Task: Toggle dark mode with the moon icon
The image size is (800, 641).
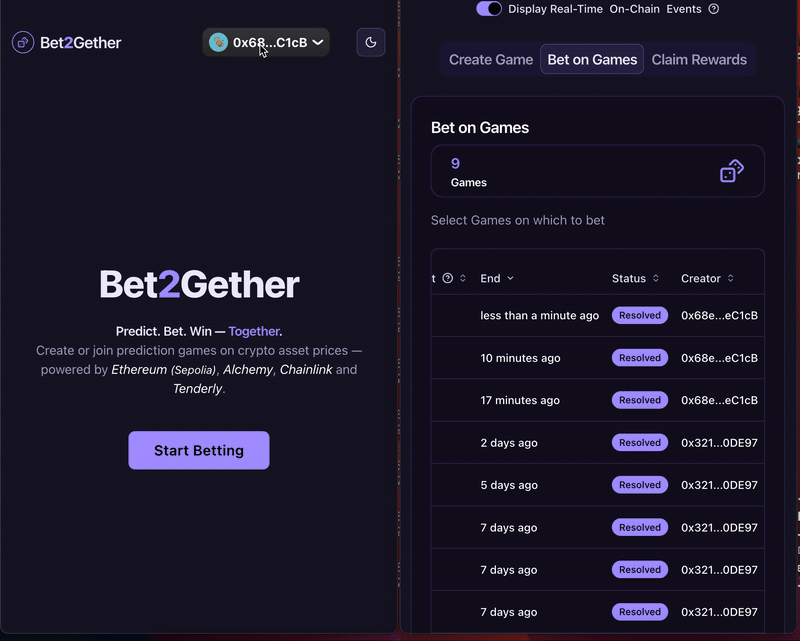Action: click(x=371, y=42)
